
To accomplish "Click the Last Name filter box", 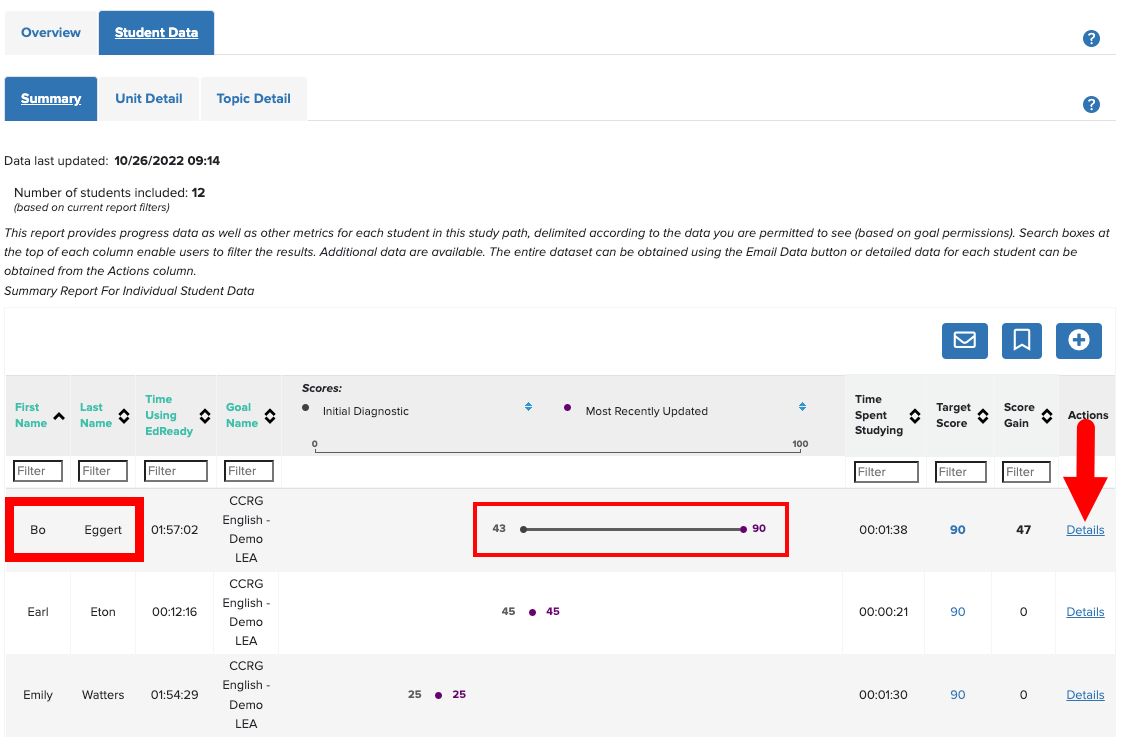I will coord(103,471).
